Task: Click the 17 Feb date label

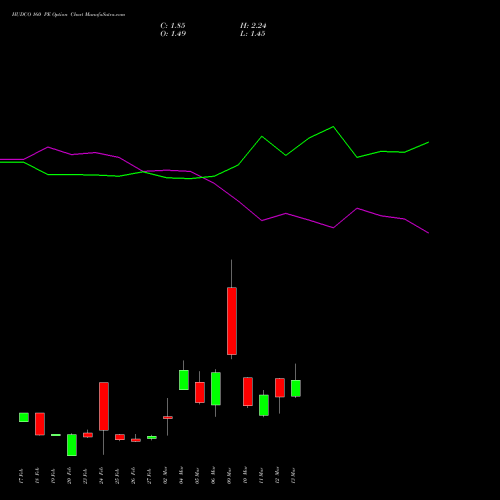Action: click(21, 476)
